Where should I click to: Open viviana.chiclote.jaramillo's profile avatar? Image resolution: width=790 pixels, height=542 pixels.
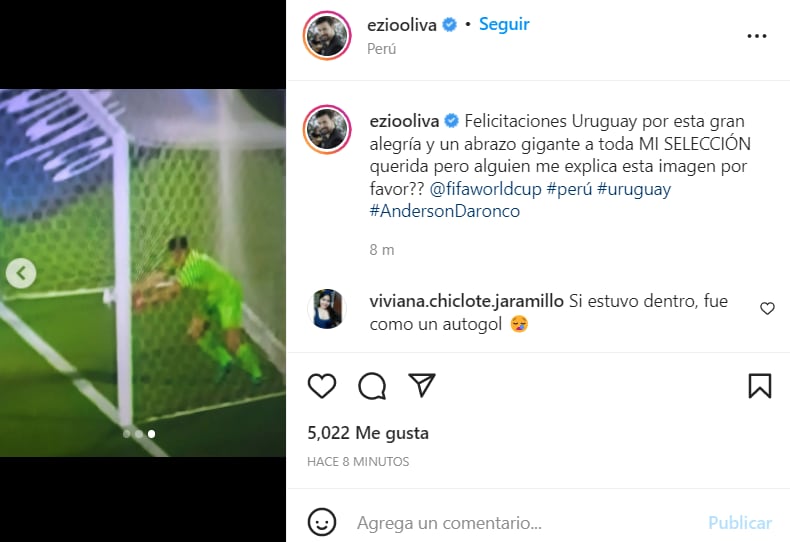[327, 309]
